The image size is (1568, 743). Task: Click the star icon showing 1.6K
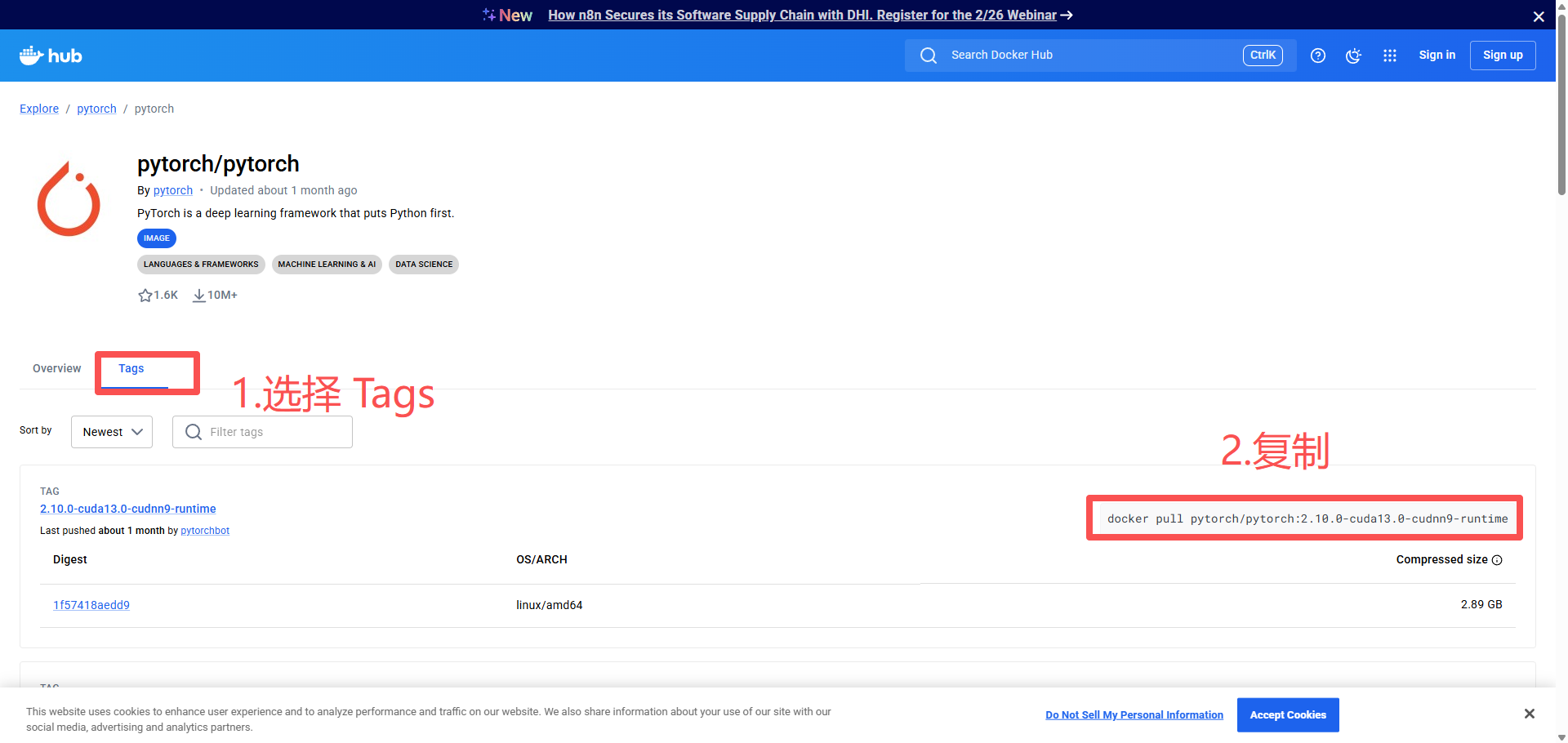coord(145,296)
